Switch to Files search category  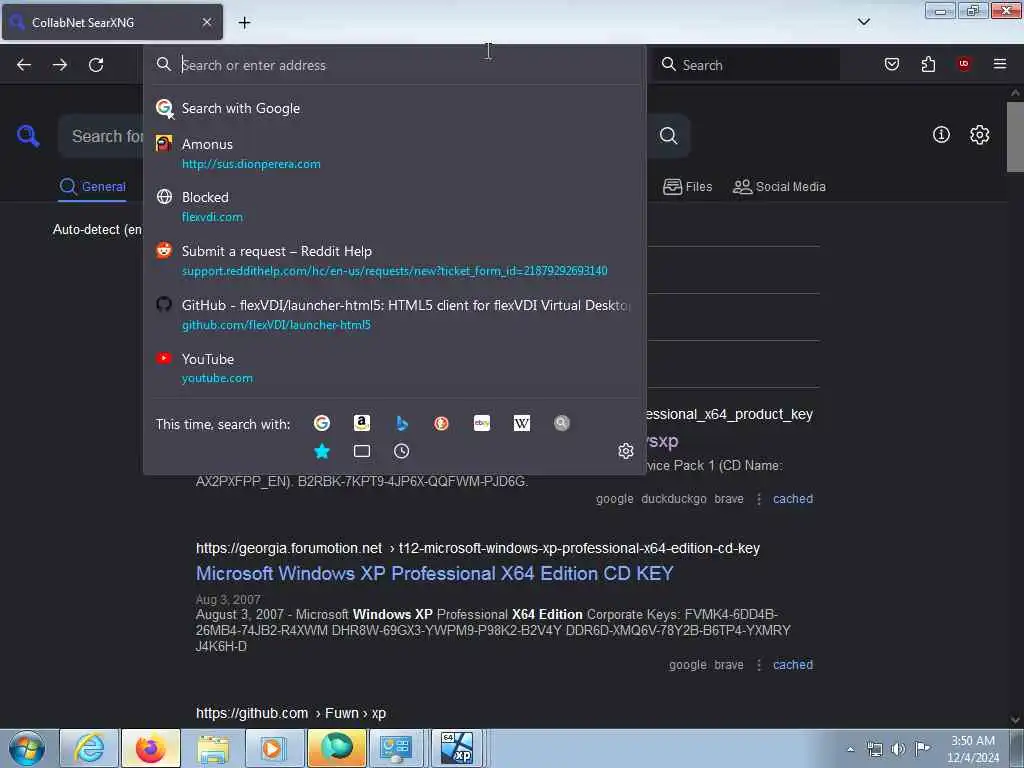(x=687, y=187)
